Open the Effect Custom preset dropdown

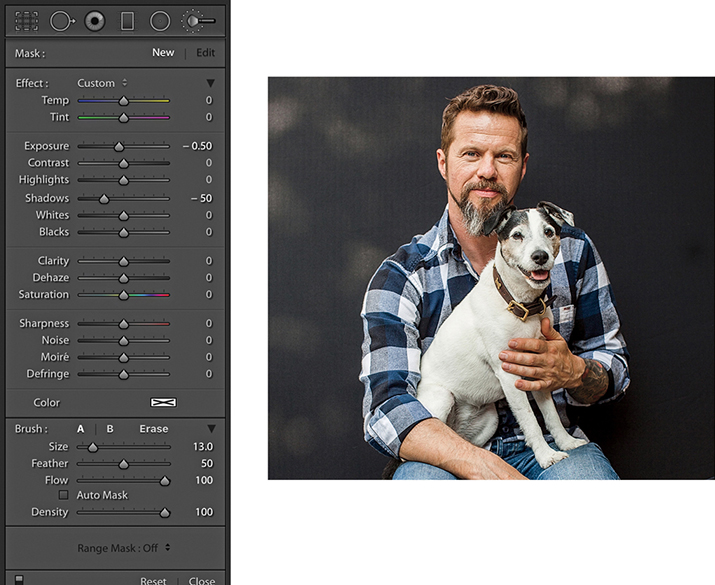[102, 83]
